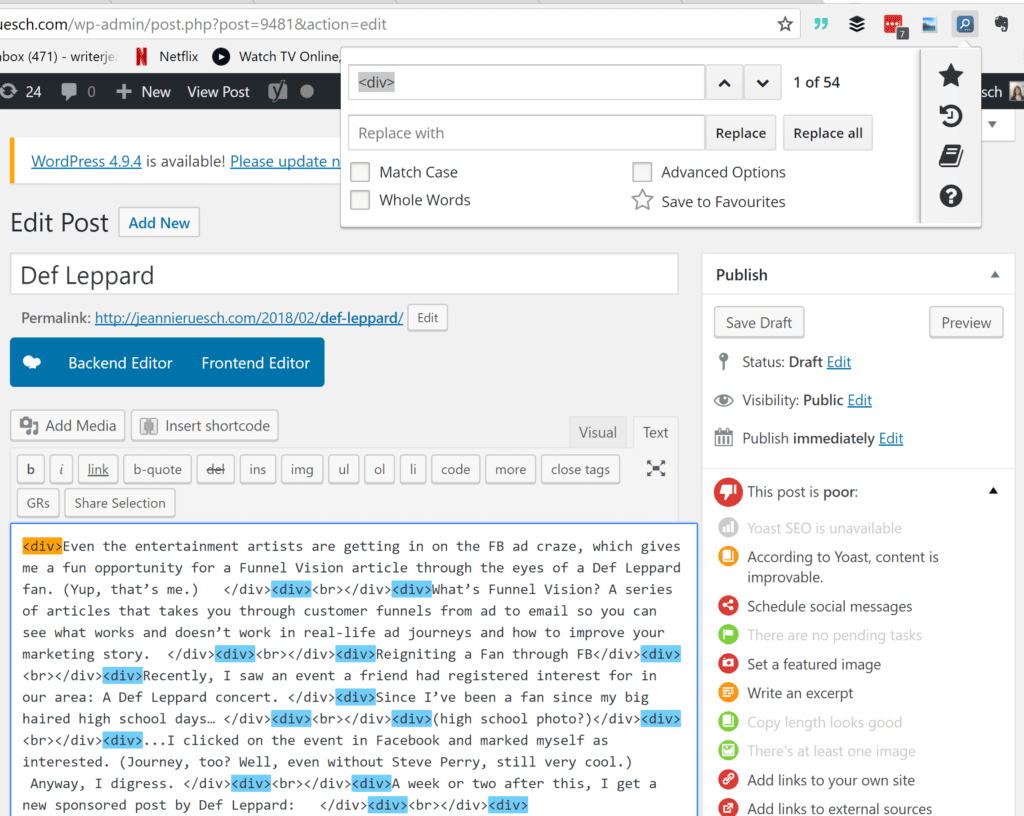Switch to the Visual editor tab
Image resolution: width=1024 pixels, height=816 pixels.
click(x=597, y=433)
